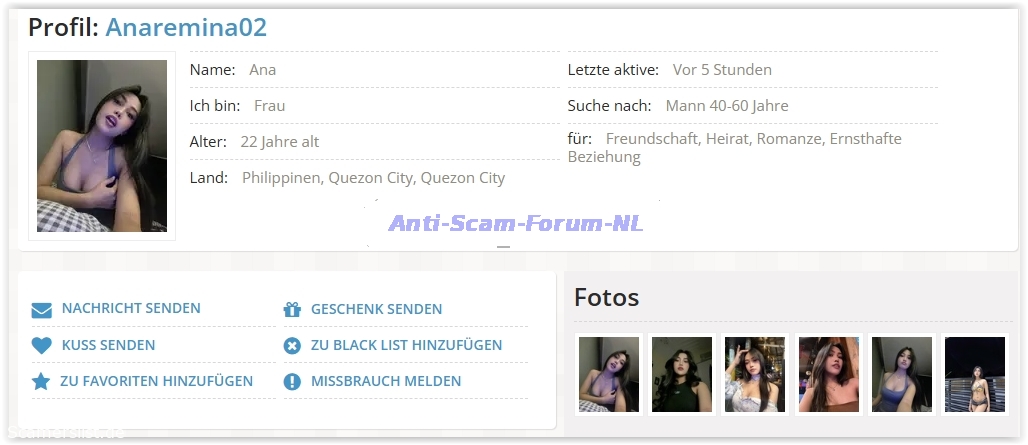
Task: Click the heart icon to send a kiss
Action: [x=41, y=346]
